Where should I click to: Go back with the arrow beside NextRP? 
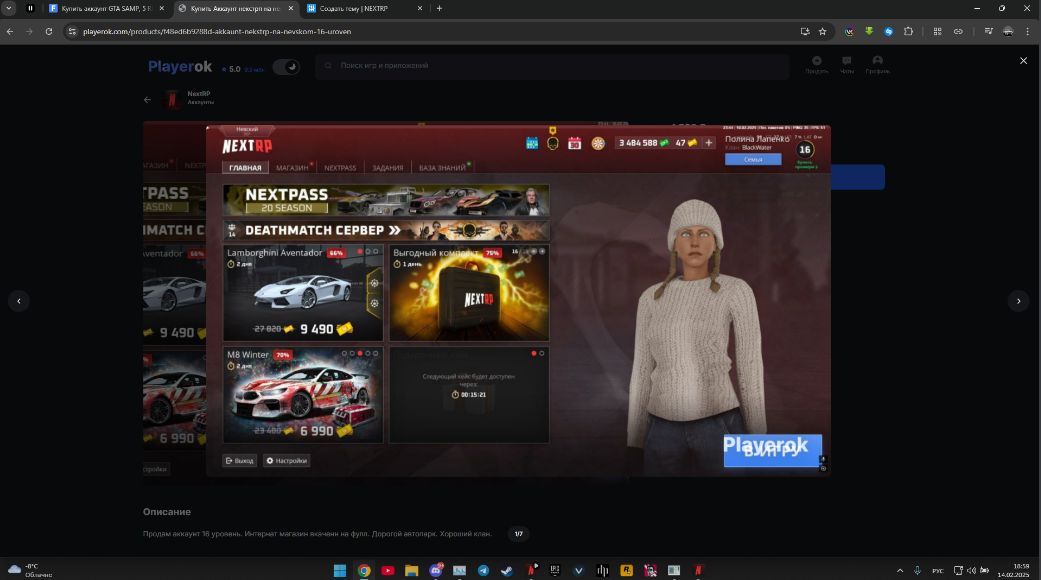[147, 100]
